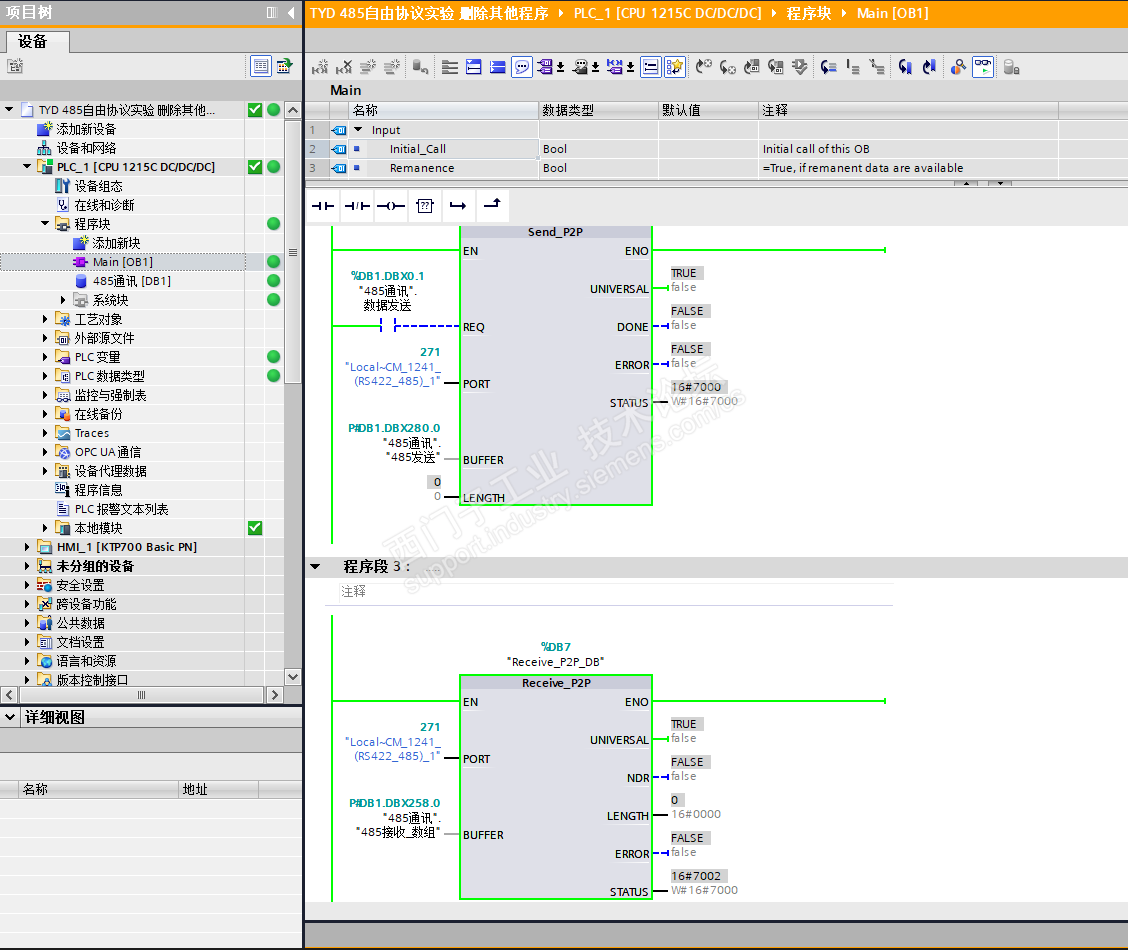Image resolution: width=1128 pixels, height=950 pixels.
Task: Insert coil assignment element
Action: tap(391, 206)
